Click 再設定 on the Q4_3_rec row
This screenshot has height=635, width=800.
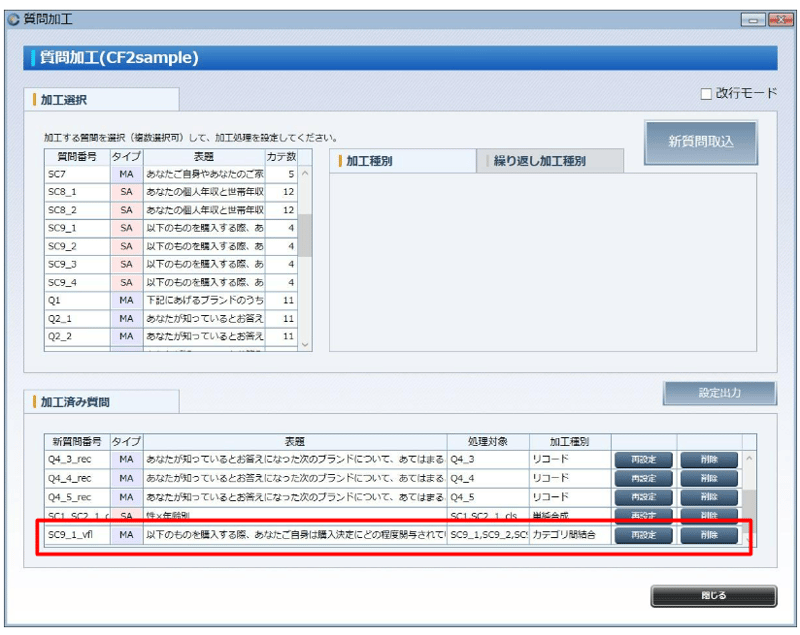pos(645,459)
